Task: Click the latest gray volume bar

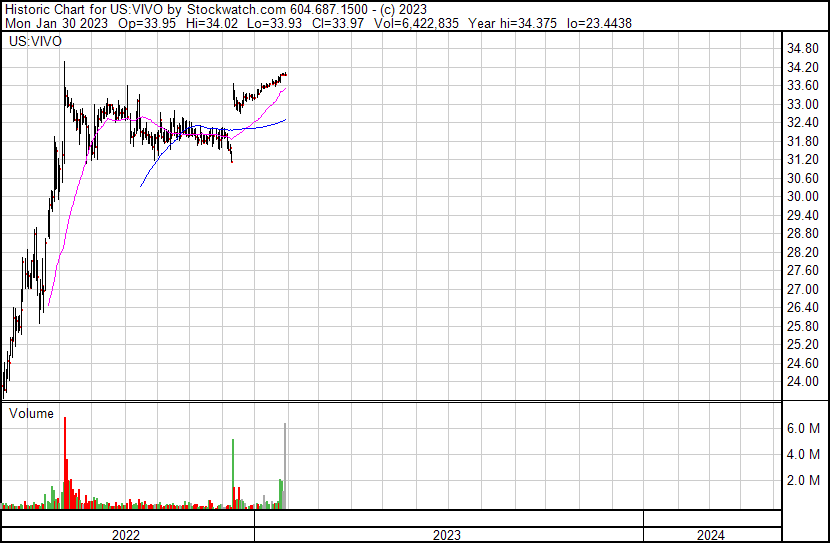Action: pyautogui.click(x=285, y=466)
